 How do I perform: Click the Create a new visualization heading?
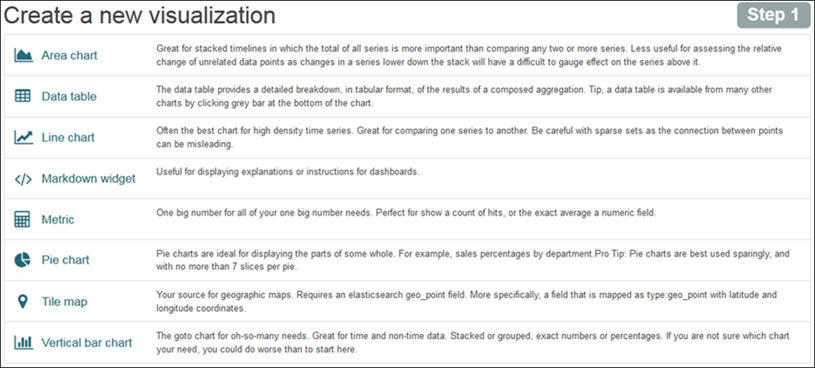click(140, 16)
